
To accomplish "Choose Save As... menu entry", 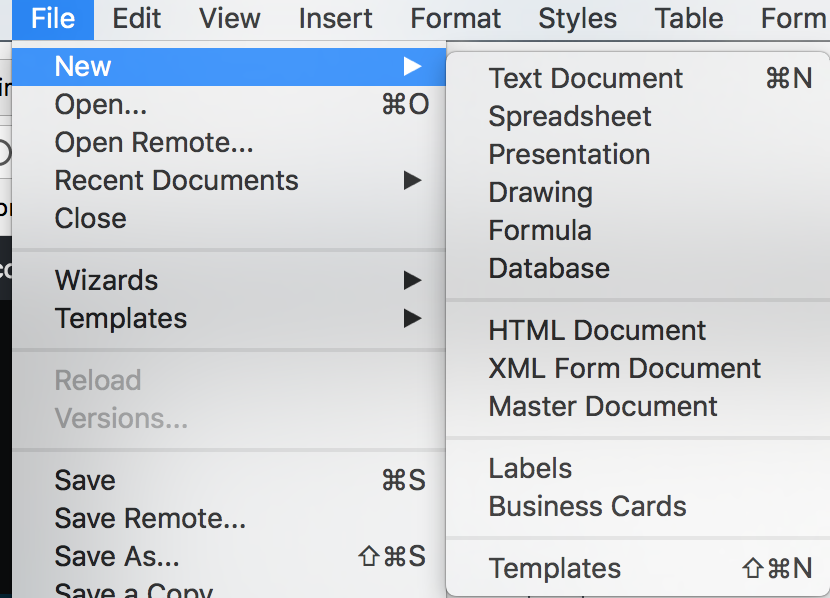I will [229, 557].
